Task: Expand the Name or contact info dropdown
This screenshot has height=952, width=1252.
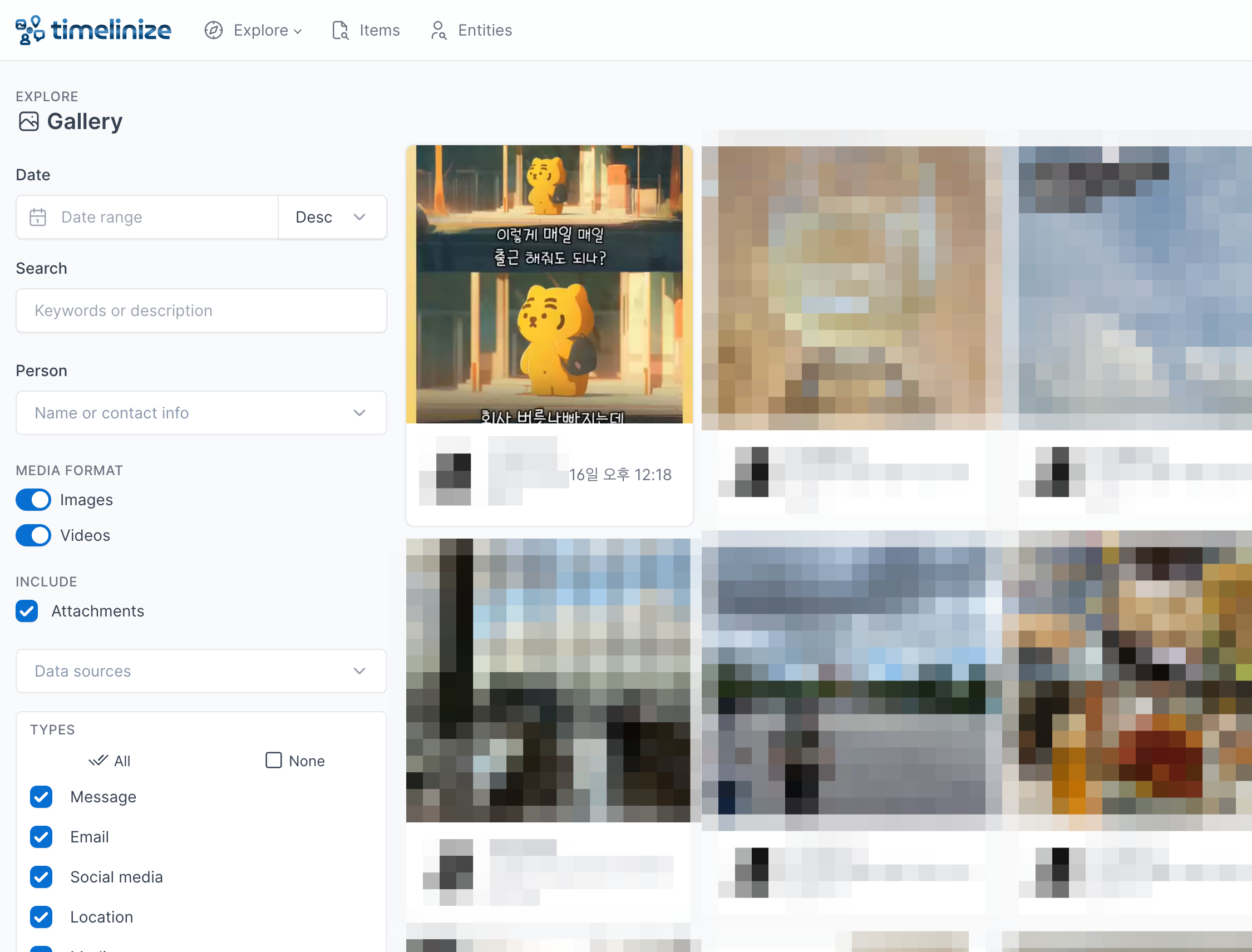Action: 201,412
